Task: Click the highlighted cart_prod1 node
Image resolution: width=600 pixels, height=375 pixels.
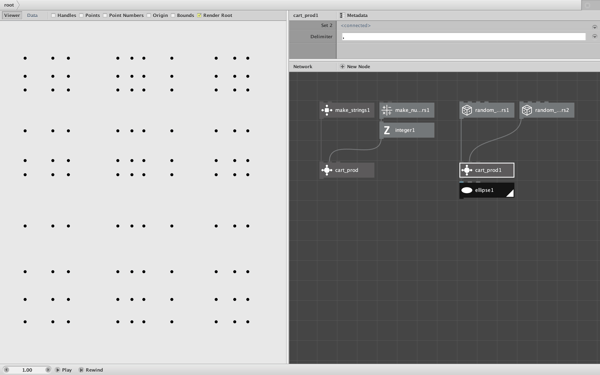Action: 487,170
